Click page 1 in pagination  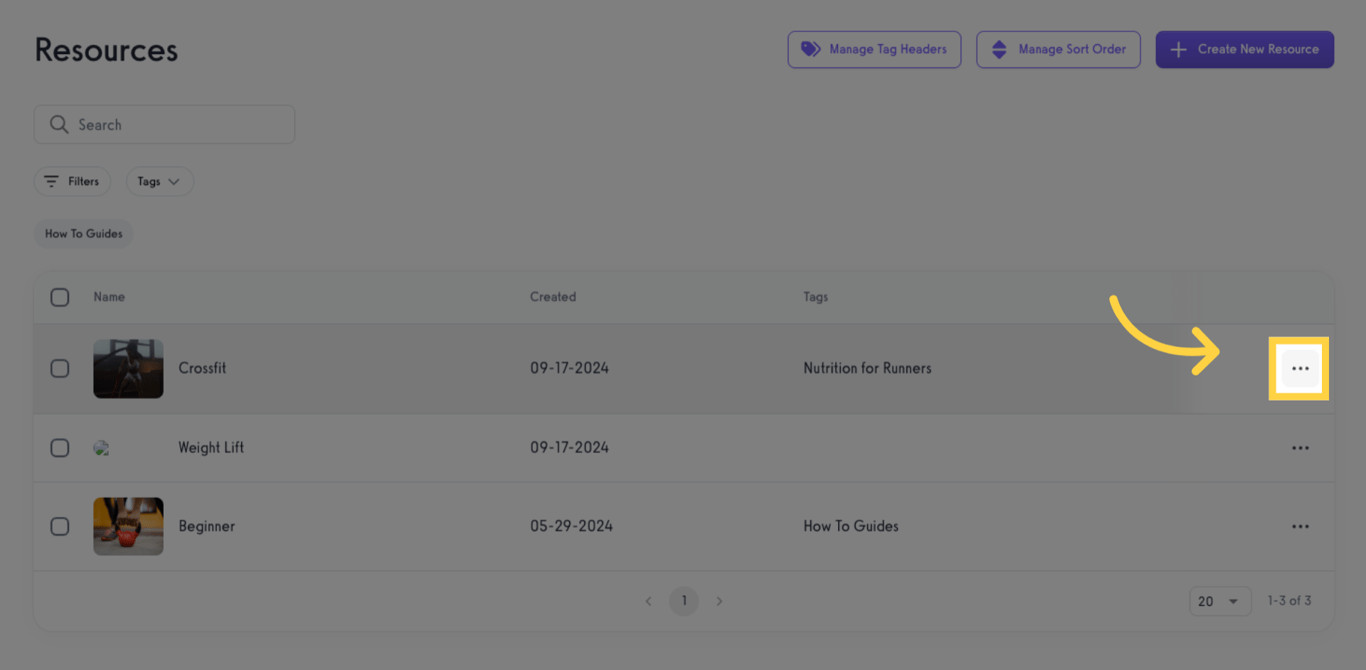[684, 601]
